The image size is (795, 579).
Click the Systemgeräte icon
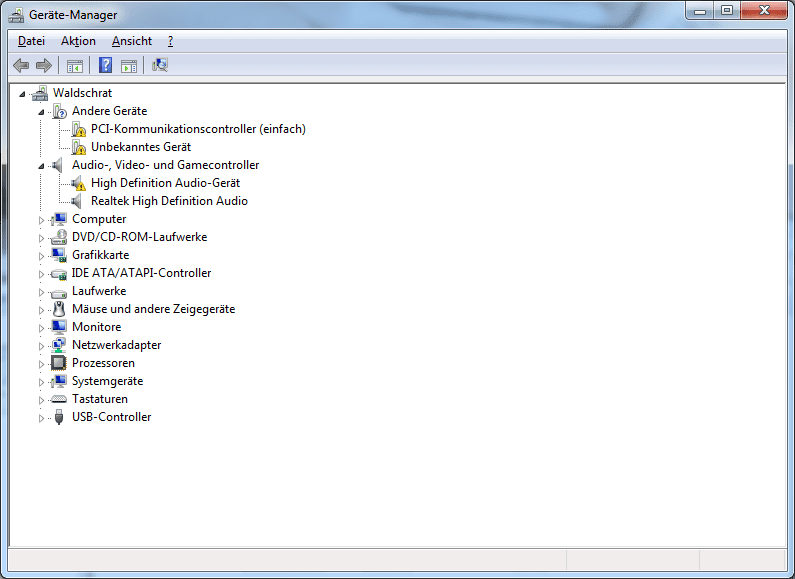point(59,381)
